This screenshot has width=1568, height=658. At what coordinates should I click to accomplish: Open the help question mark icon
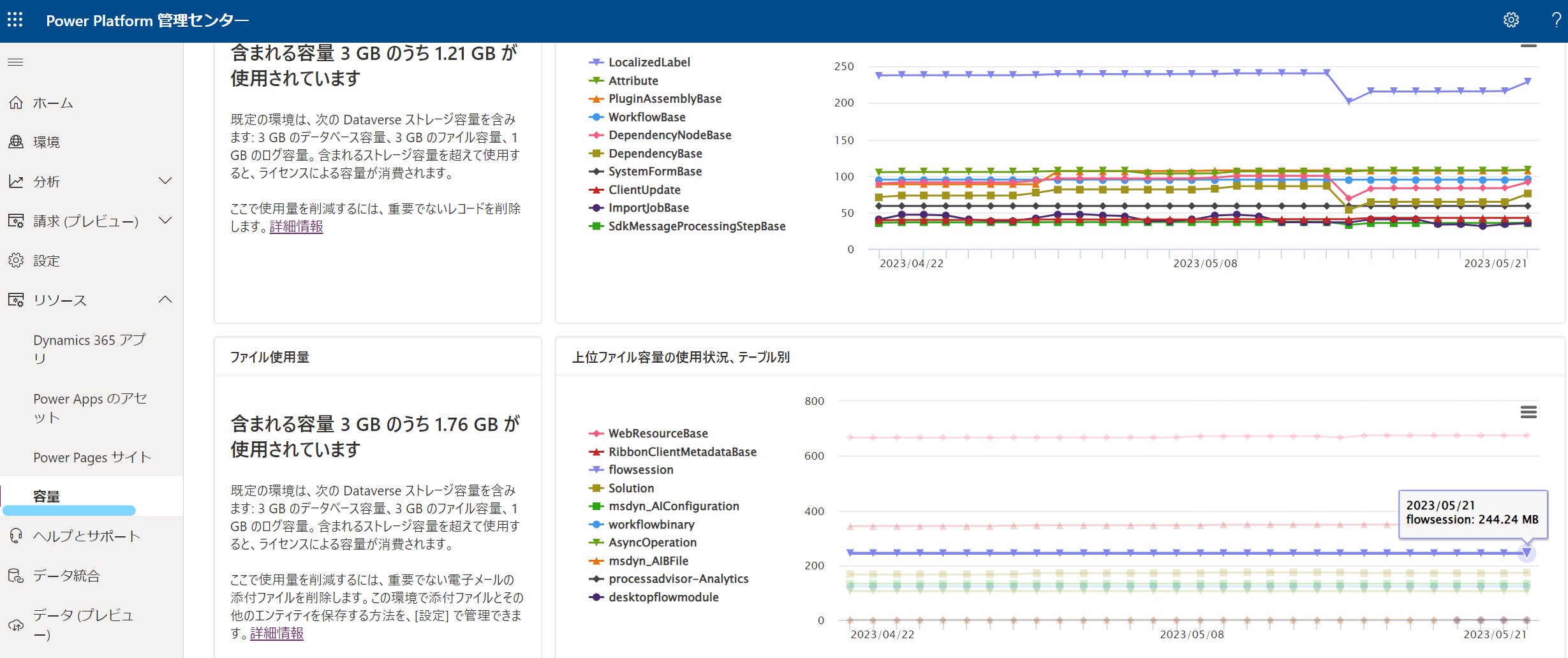[1556, 20]
